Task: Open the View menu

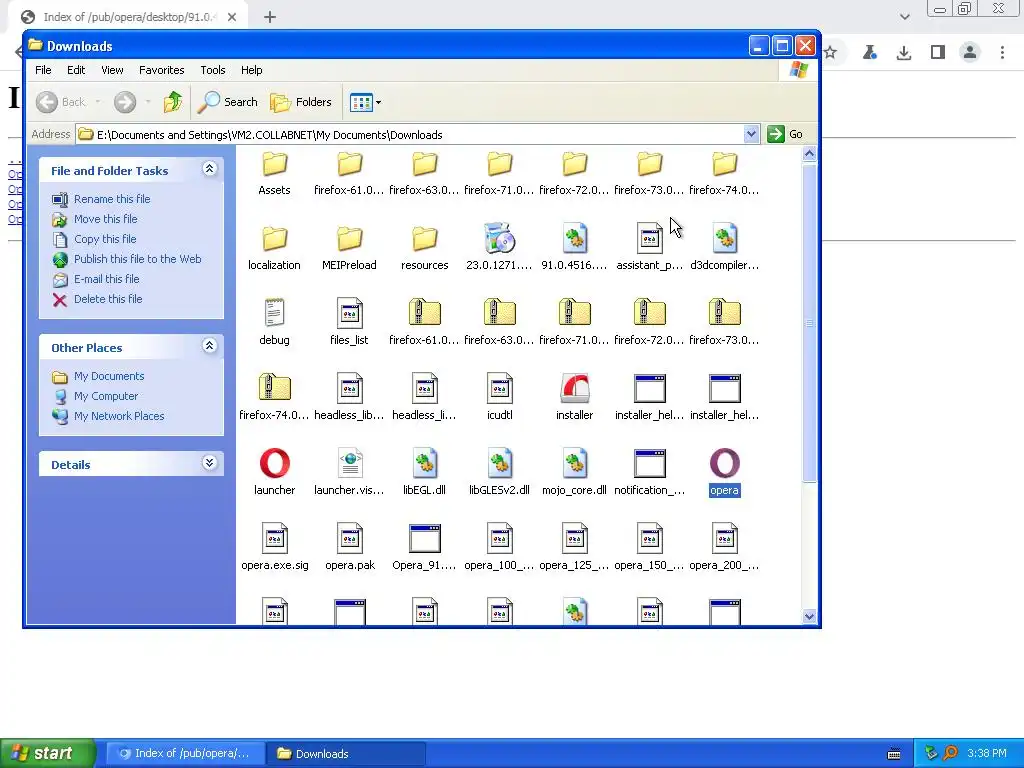Action: (112, 70)
